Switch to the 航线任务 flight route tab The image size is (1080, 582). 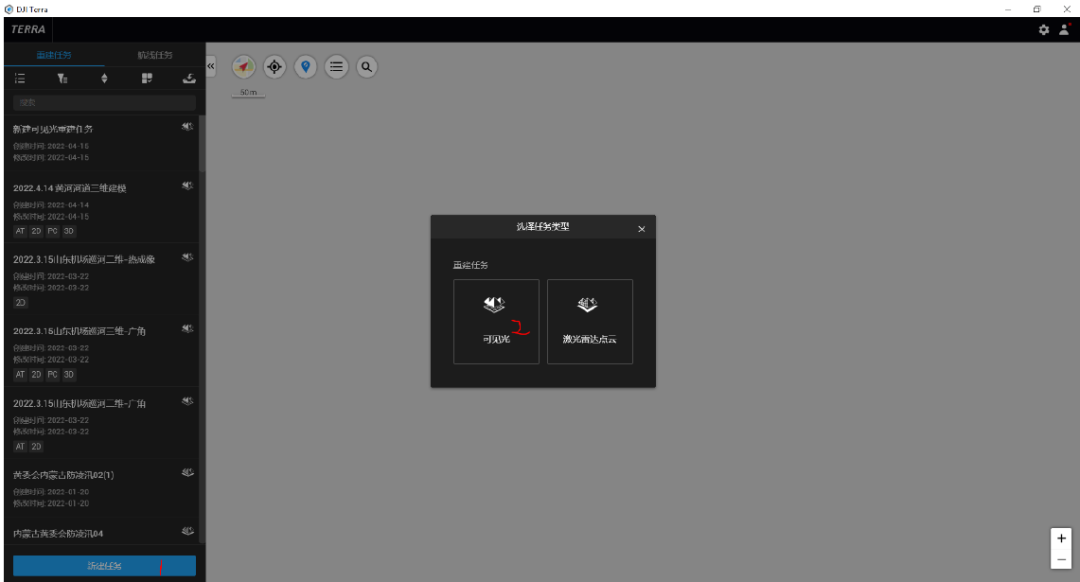point(154,55)
